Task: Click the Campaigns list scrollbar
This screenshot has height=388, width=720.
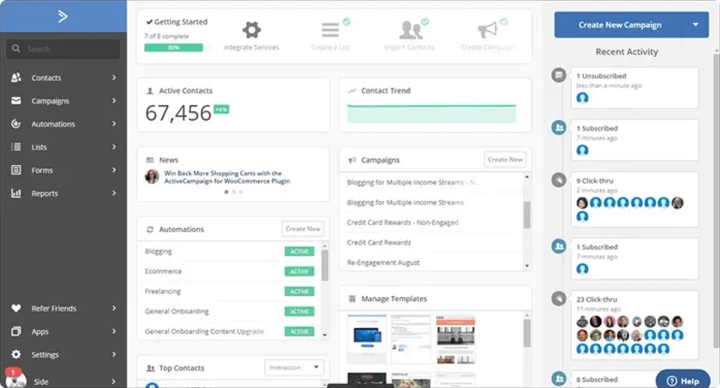Action: (x=527, y=215)
